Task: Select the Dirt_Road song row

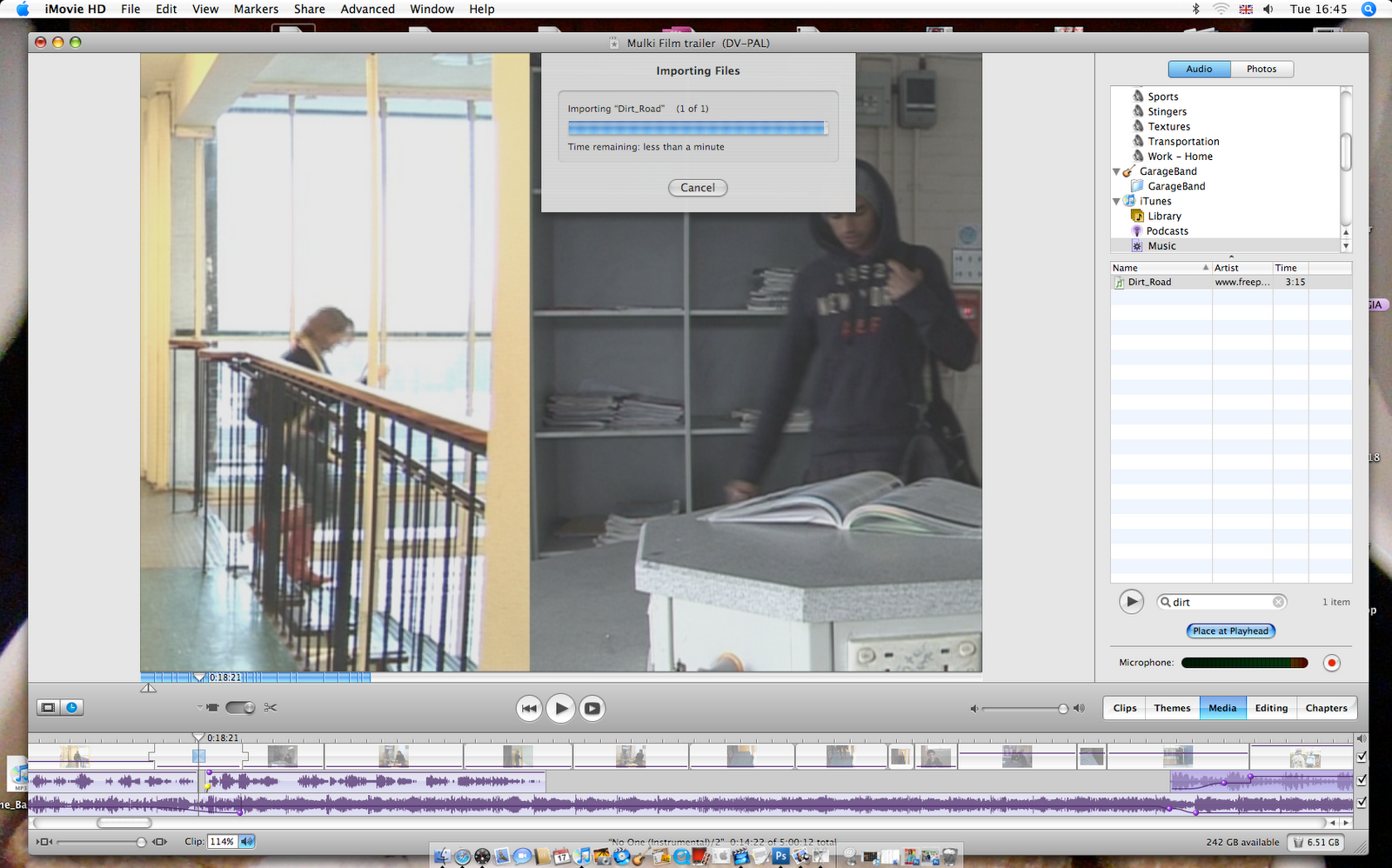Action: click(1231, 282)
